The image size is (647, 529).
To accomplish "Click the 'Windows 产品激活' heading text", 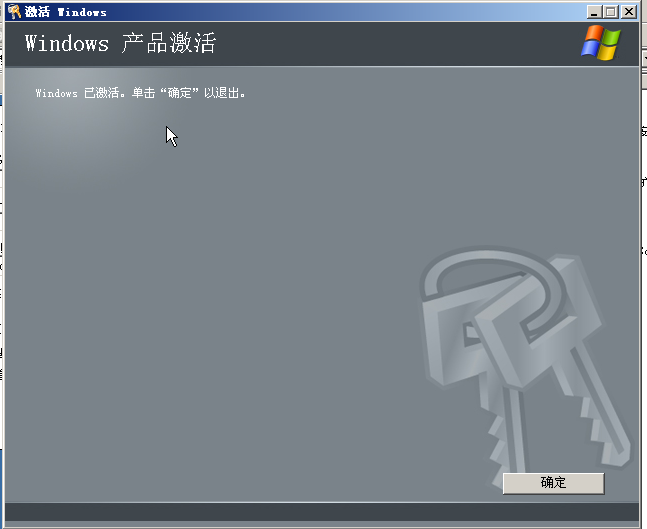I will [120, 43].
